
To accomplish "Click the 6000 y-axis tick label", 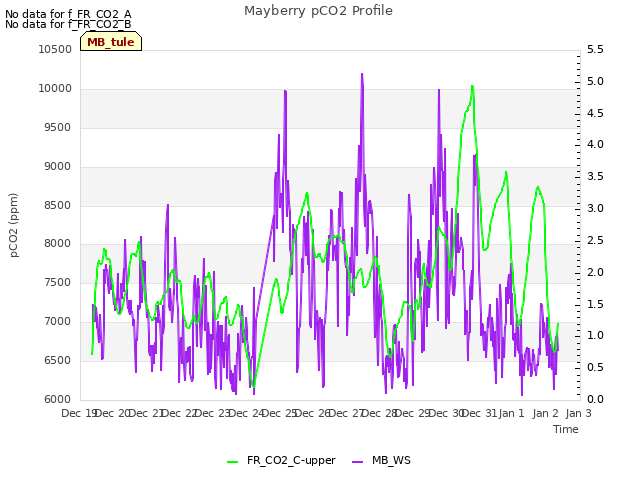I will point(58,400).
